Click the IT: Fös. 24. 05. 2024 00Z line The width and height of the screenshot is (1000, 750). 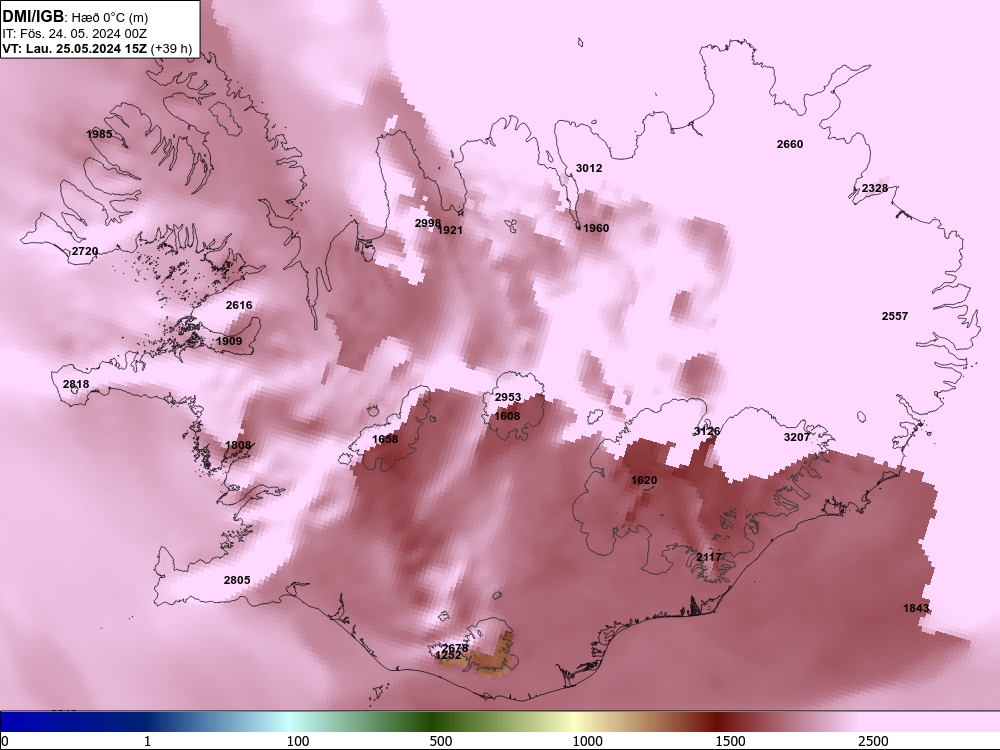75,33
